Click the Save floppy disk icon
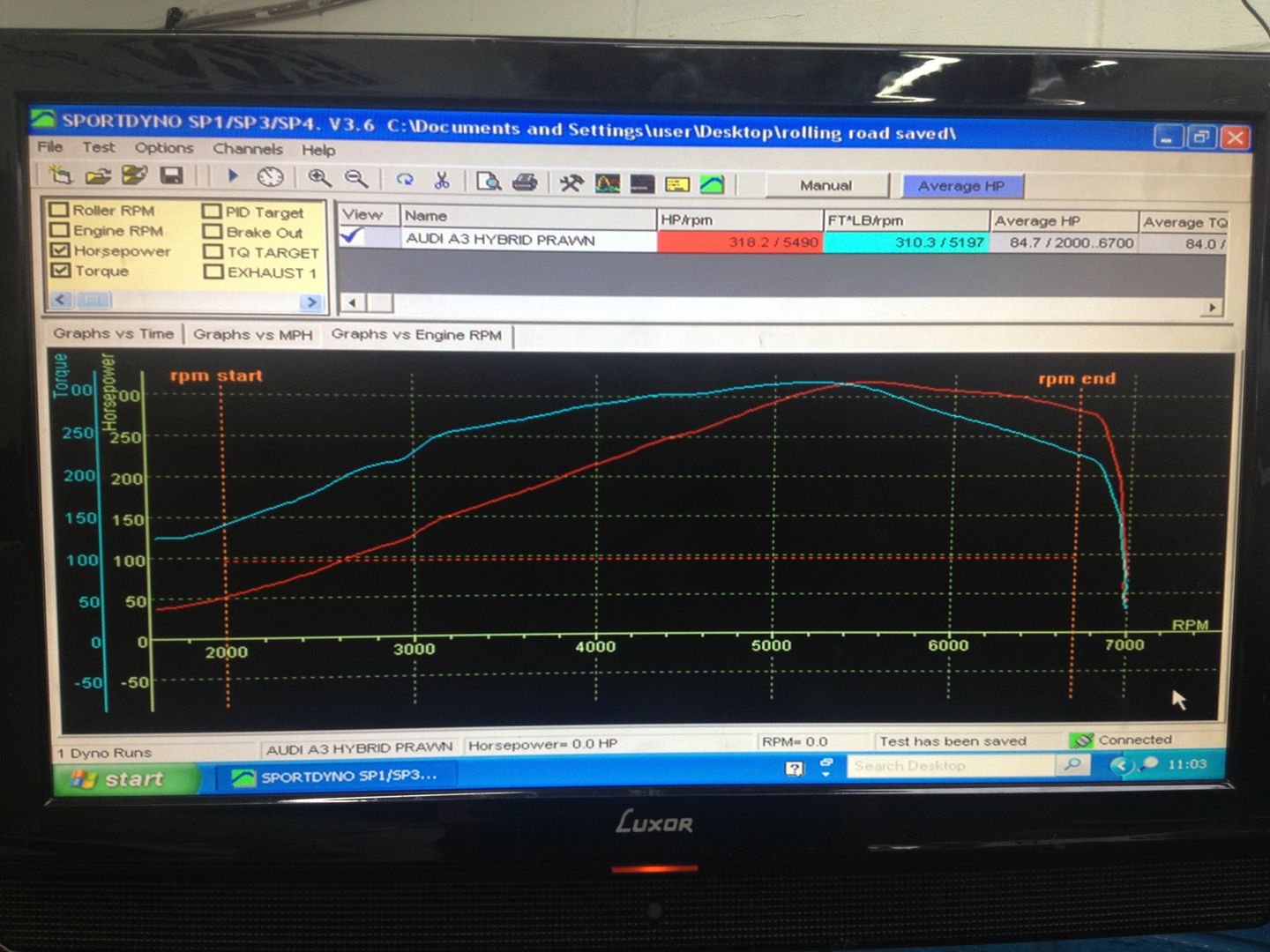This screenshot has height=952, width=1270. coord(170,175)
